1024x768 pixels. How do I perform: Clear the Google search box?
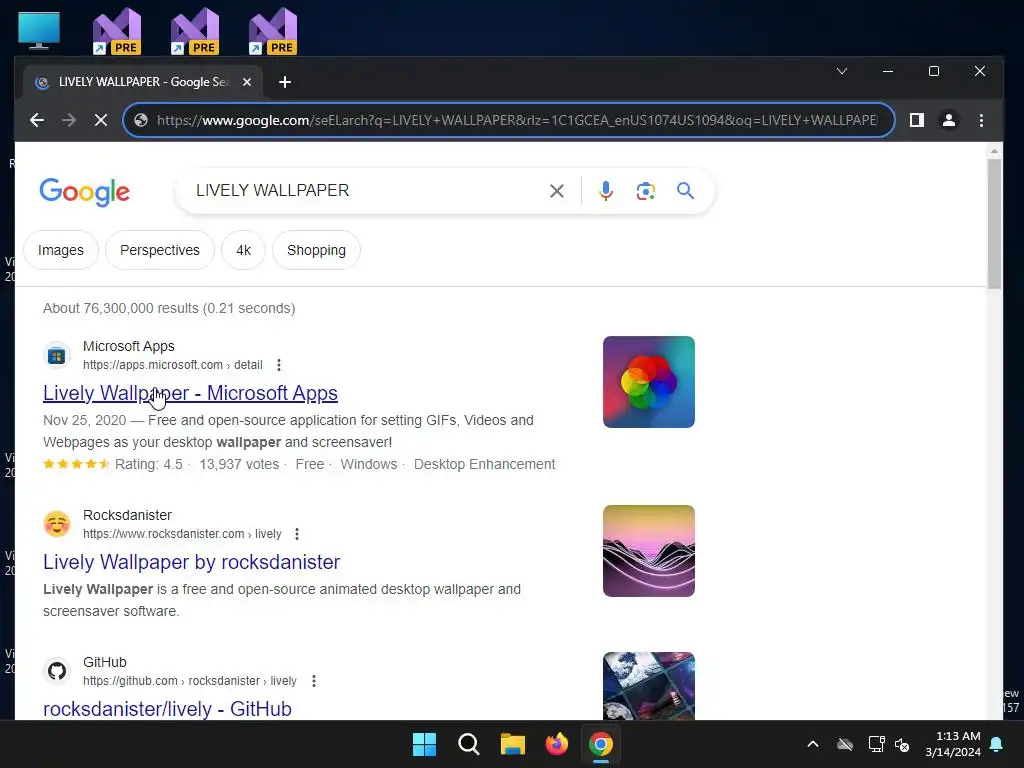557,191
